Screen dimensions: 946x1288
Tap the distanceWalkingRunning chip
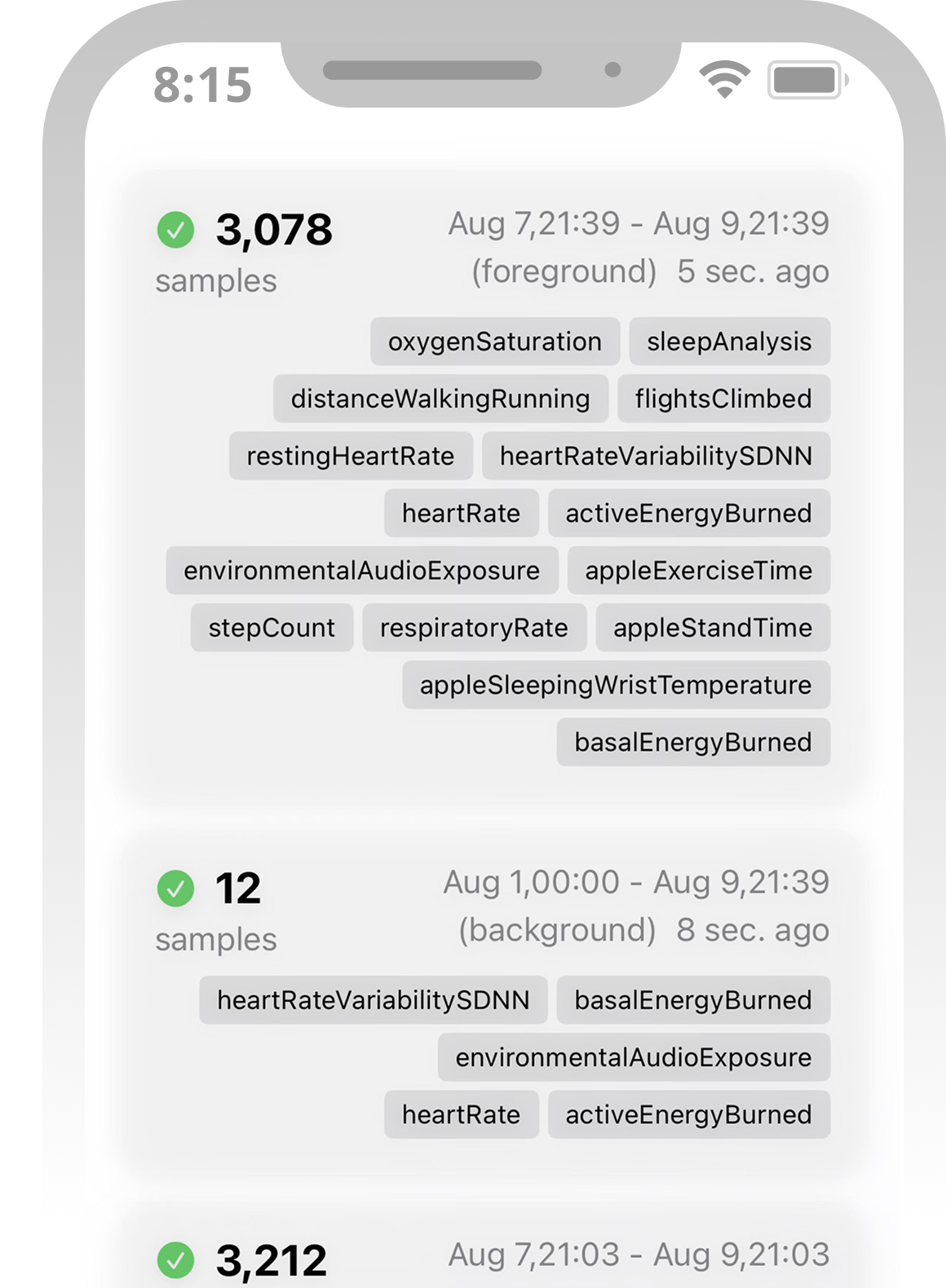[440, 399]
